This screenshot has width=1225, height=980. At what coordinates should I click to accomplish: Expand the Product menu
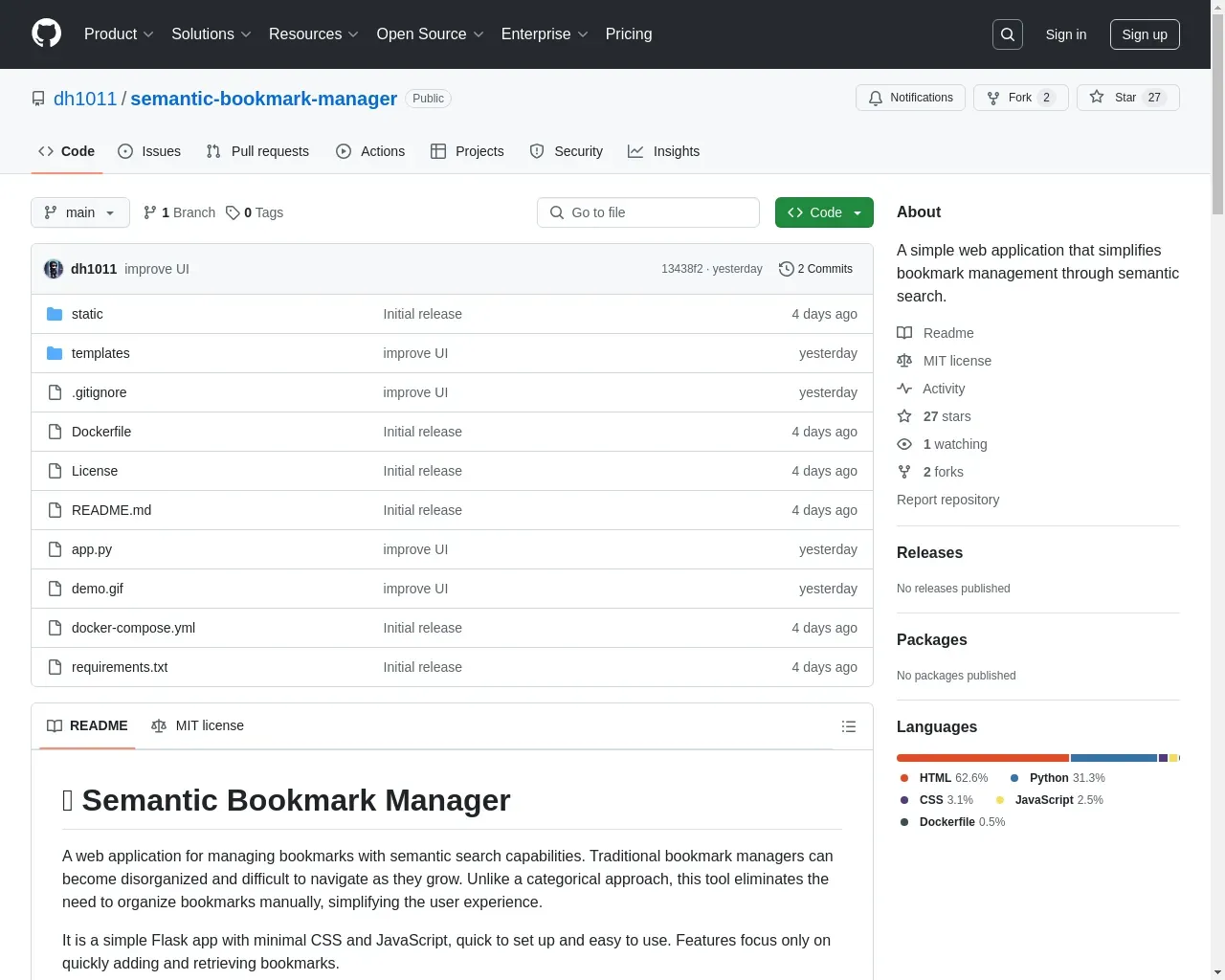click(x=119, y=33)
